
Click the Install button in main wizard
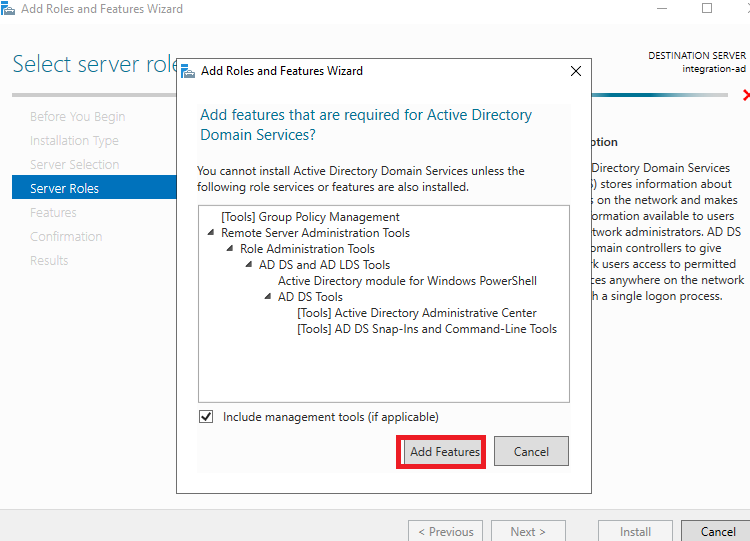click(635, 531)
